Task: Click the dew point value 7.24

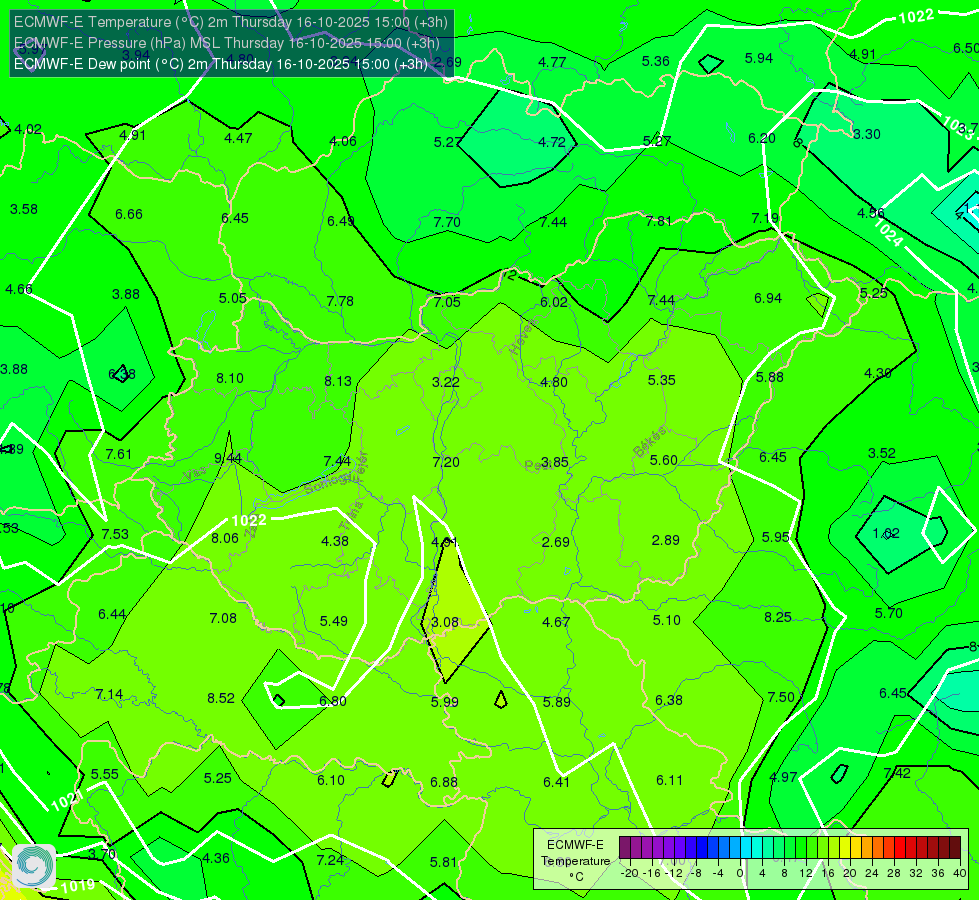Action: coord(330,861)
